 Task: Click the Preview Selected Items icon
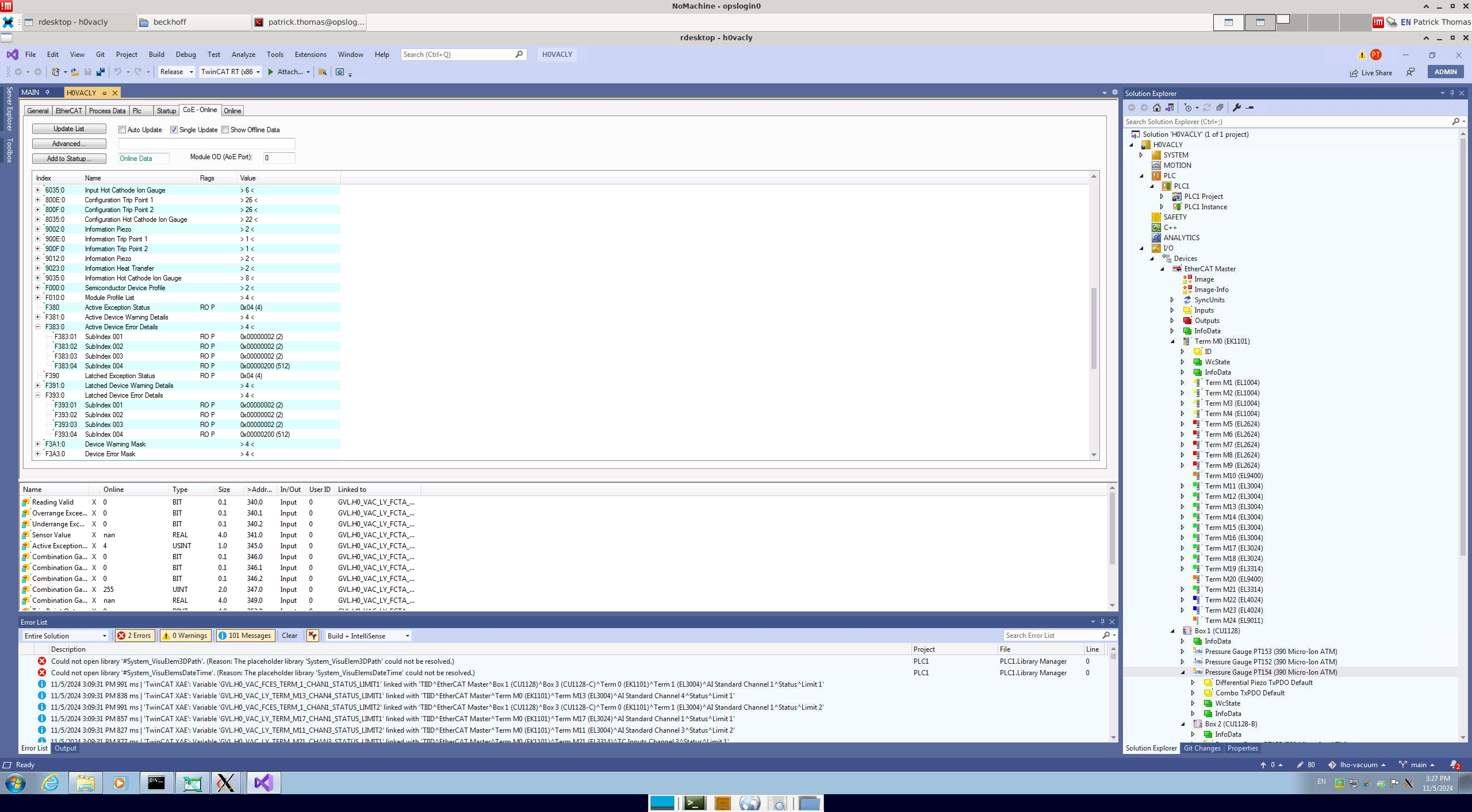1249,107
